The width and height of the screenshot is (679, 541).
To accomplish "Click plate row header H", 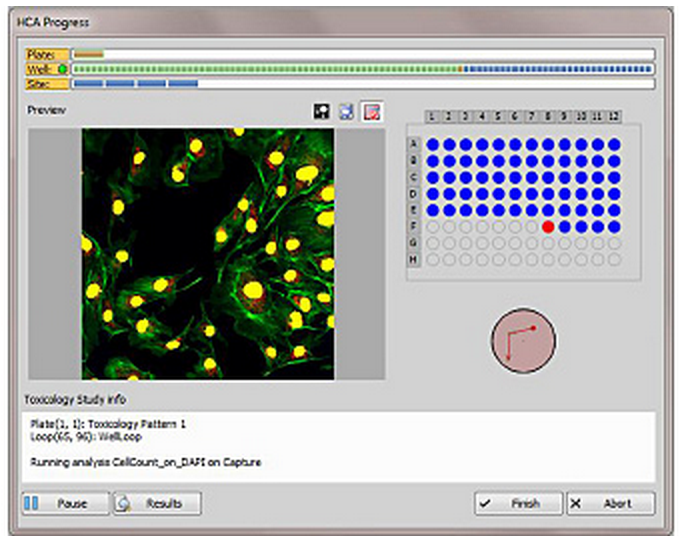I will [x=414, y=259].
